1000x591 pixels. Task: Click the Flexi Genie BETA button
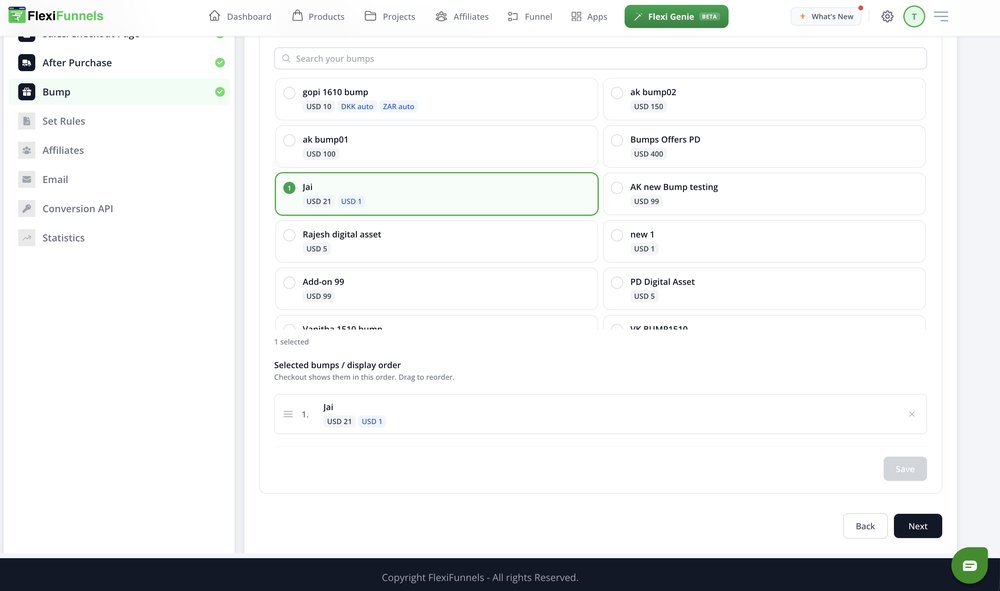pyautogui.click(x=676, y=17)
